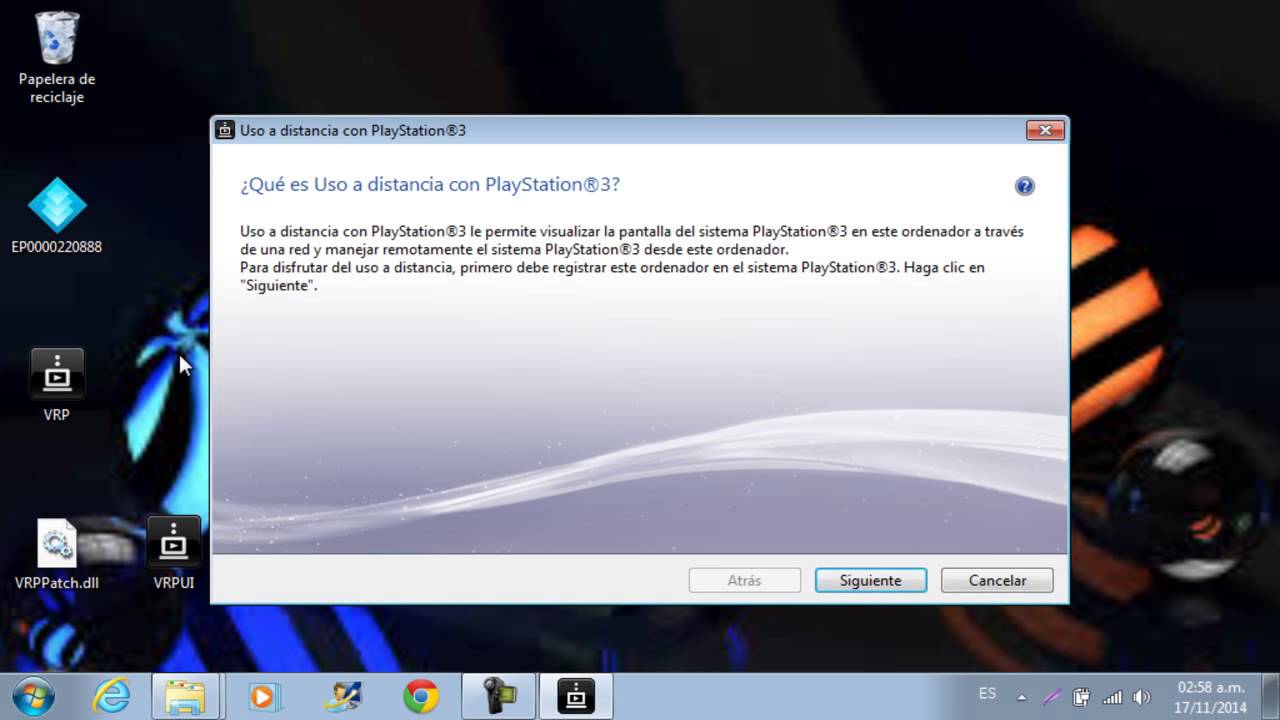The height and width of the screenshot is (720, 1280).
Task: Click the window title bar app icon
Action: 225,130
